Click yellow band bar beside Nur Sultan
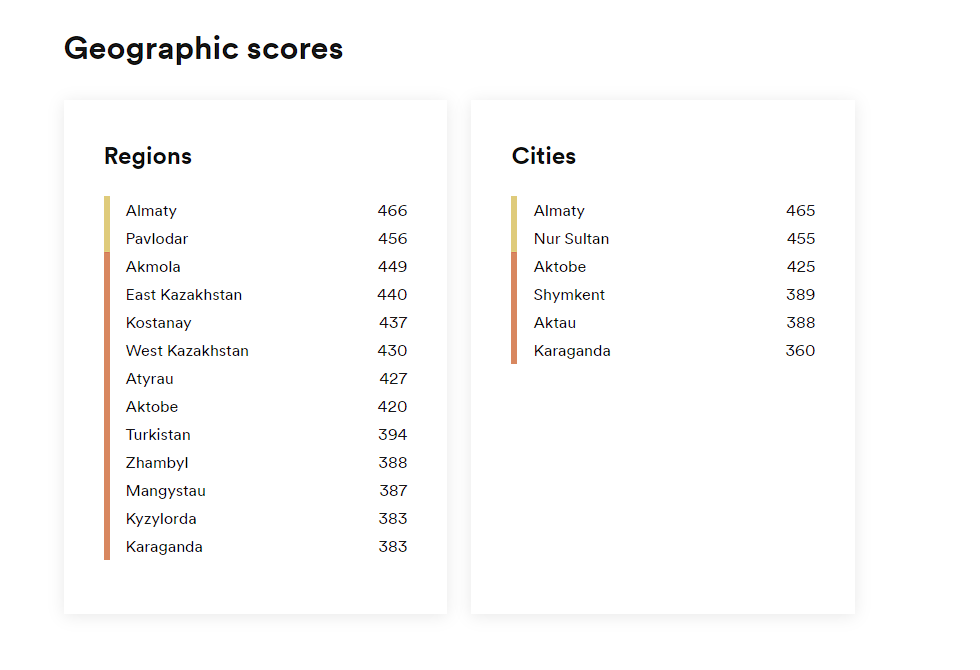 pyautogui.click(x=514, y=239)
